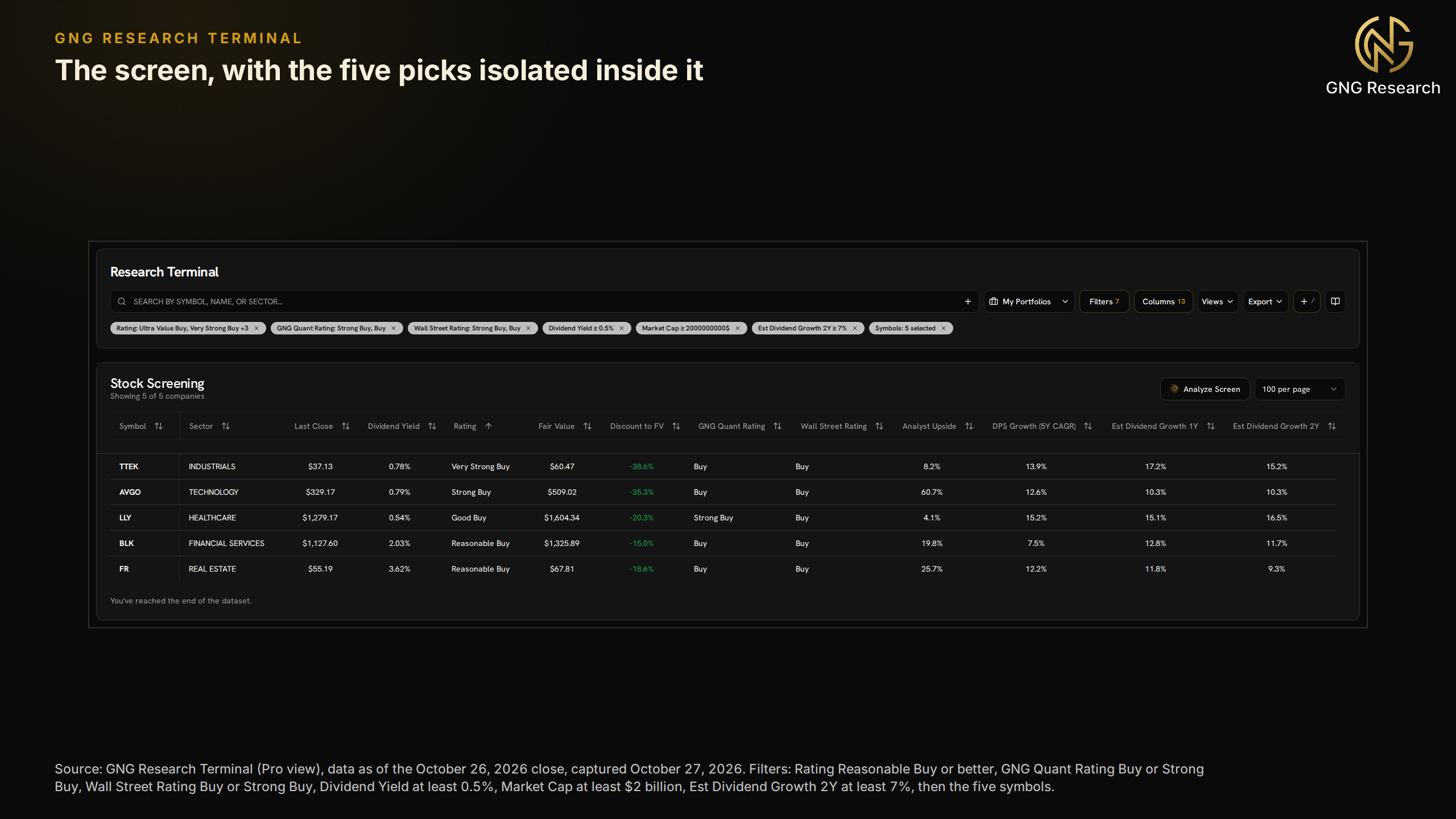Click the Showing 5 of 5 companies text
The width and height of the screenshot is (1456, 819).
click(157, 396)
